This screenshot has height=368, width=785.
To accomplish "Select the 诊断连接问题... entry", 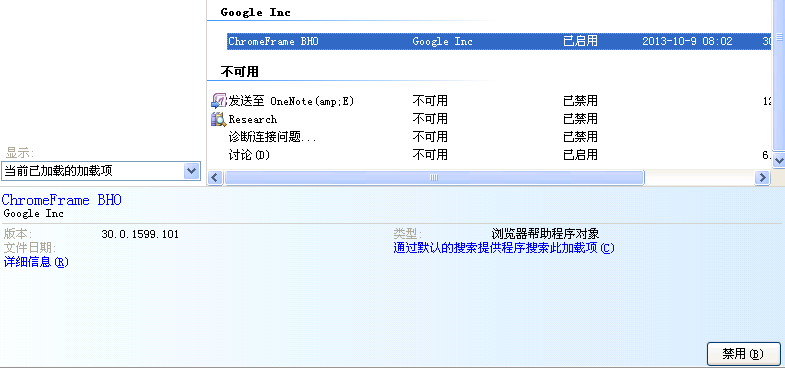I will point(272,137).
